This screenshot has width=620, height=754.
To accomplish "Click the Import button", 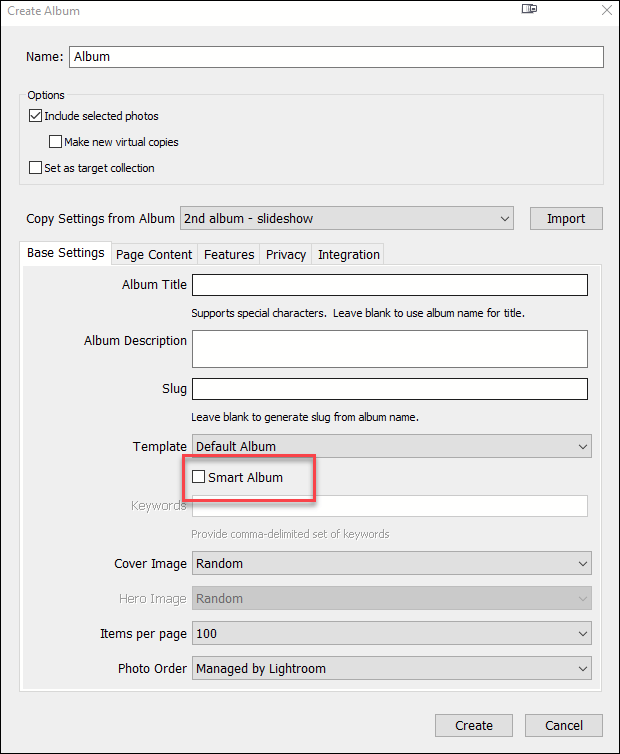I will click(x=566, y=218).
